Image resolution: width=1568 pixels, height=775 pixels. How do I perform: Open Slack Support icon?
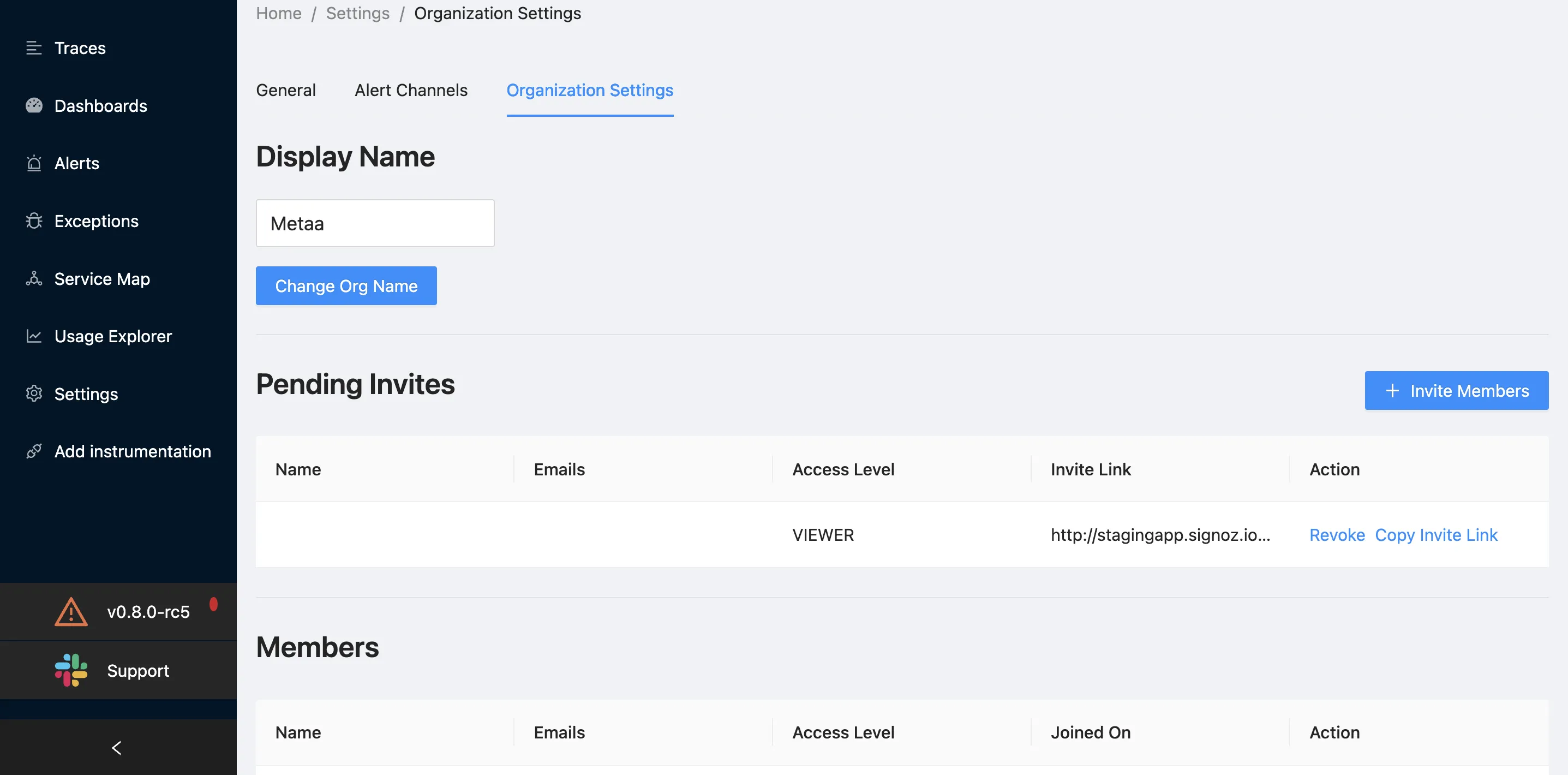pyautogui.click(x=71, y=670)
